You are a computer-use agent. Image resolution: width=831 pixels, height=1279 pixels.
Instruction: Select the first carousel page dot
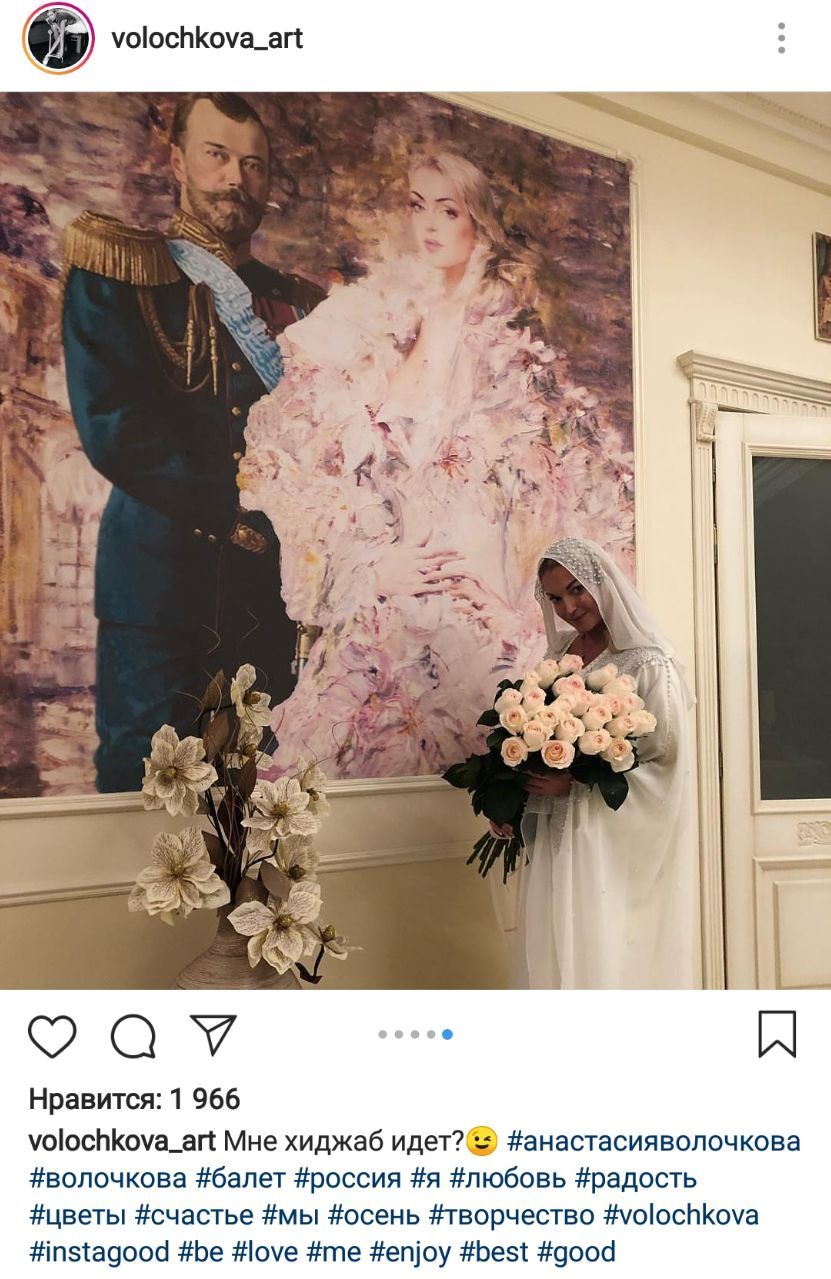pos(383,1035)
